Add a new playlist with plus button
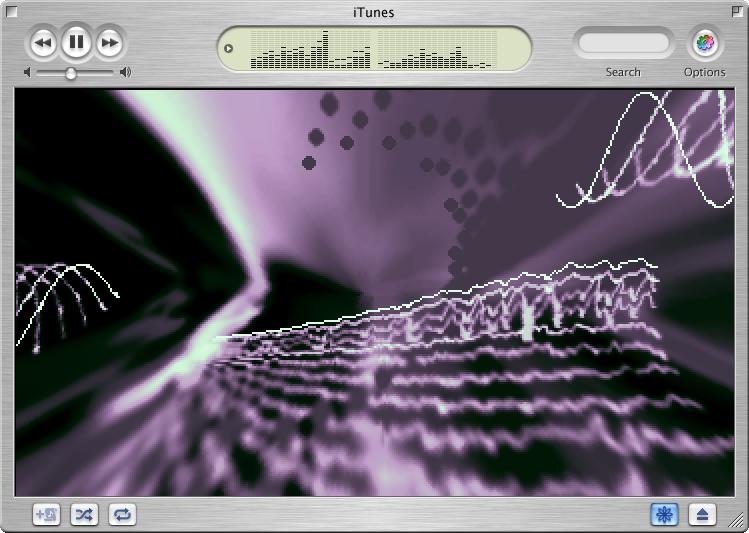The image size is (749, 533). (46, 514)
